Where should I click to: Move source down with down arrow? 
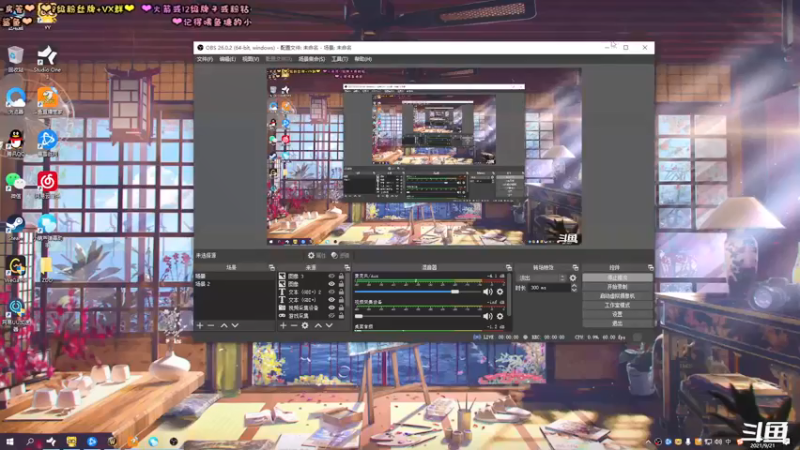[x=329, y=326]
